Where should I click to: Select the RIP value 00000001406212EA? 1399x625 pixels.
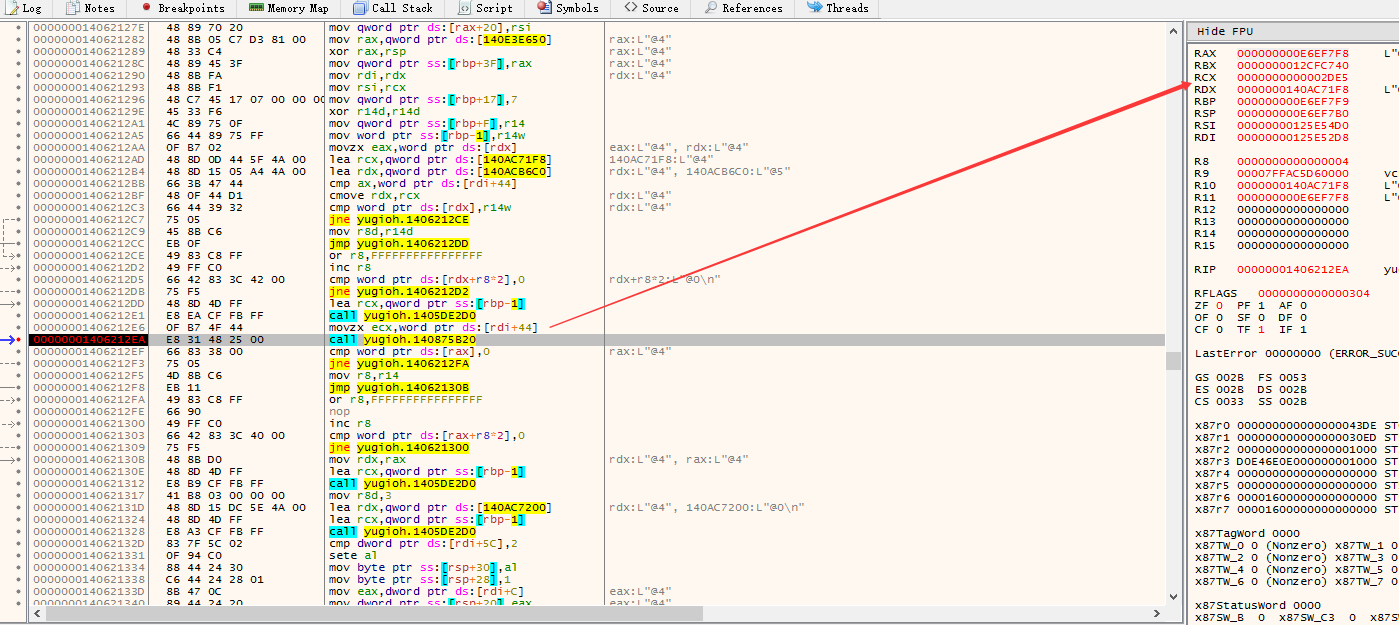[1293, 269]
